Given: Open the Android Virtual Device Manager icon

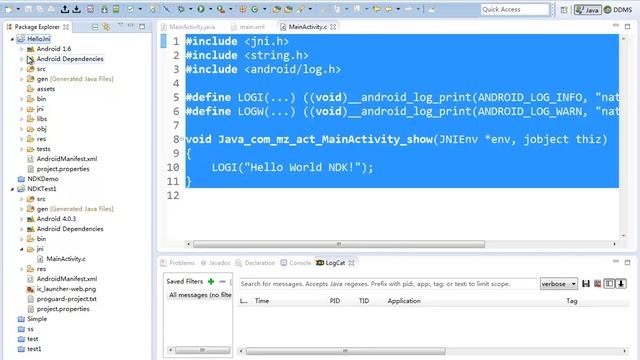Looking at the screenshot, I should point(116,9).
